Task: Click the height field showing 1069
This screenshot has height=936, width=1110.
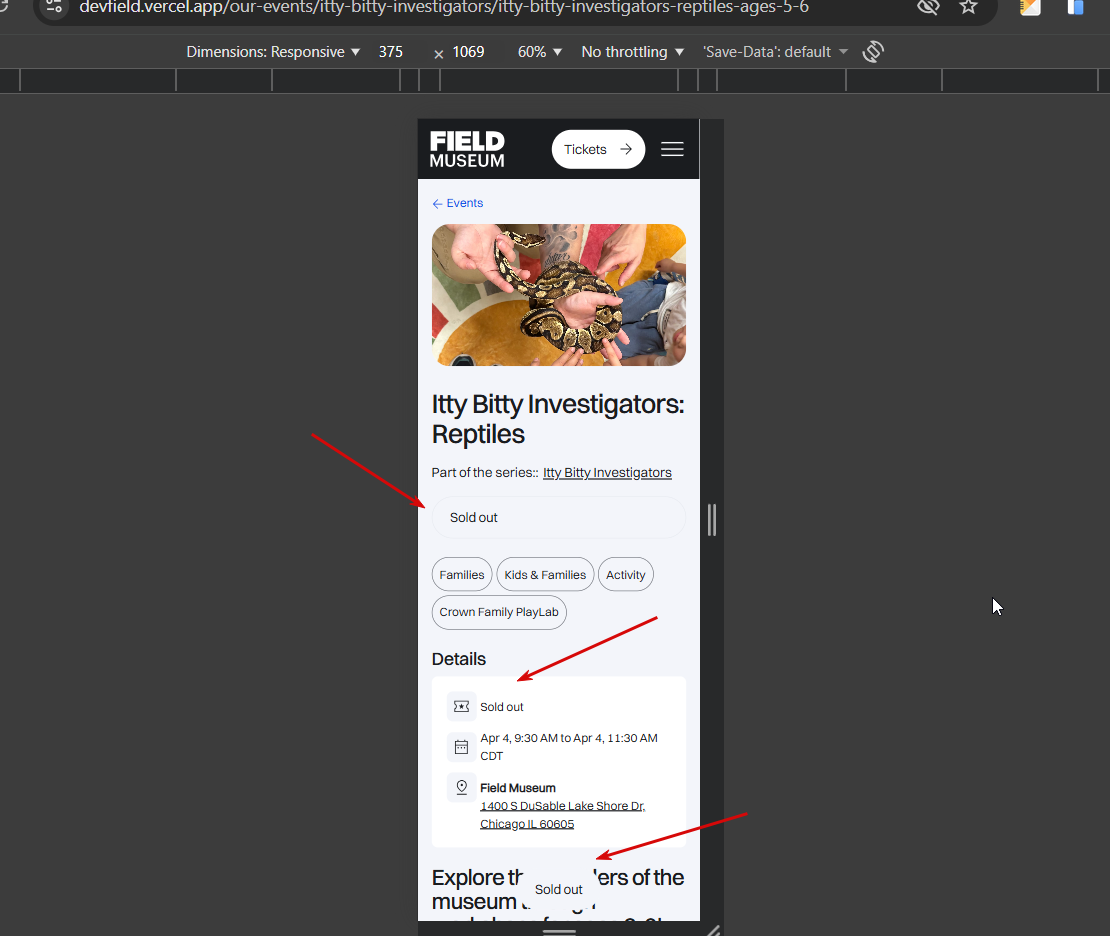Action: 468,52
